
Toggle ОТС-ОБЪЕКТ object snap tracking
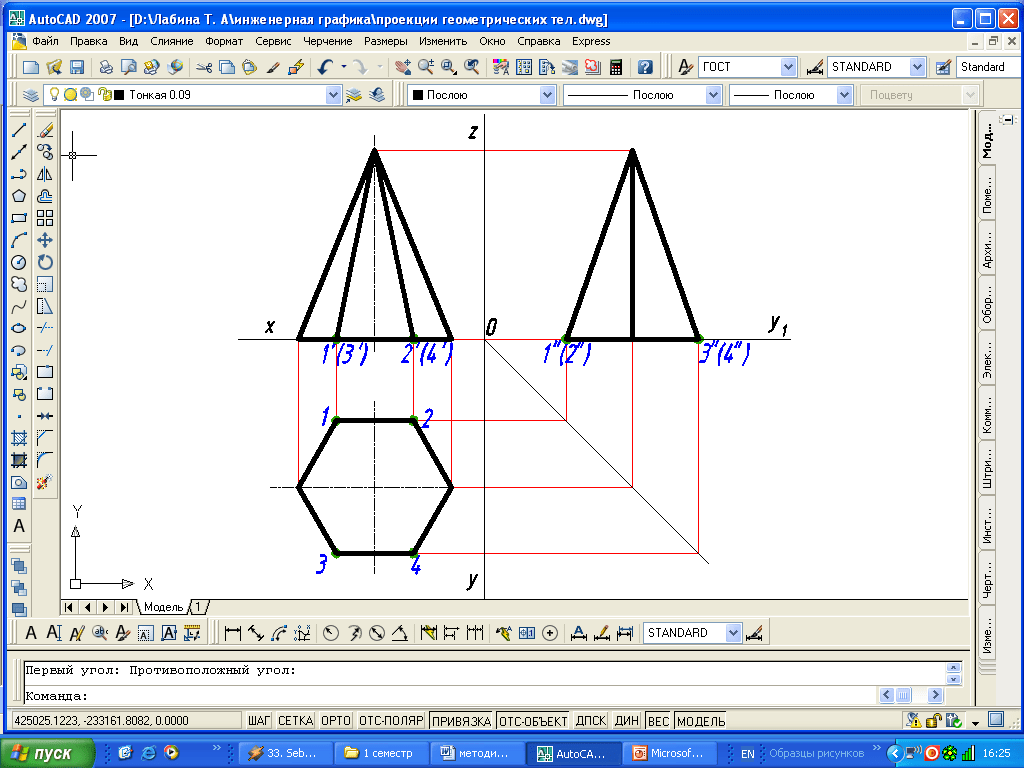pos(533,721)
